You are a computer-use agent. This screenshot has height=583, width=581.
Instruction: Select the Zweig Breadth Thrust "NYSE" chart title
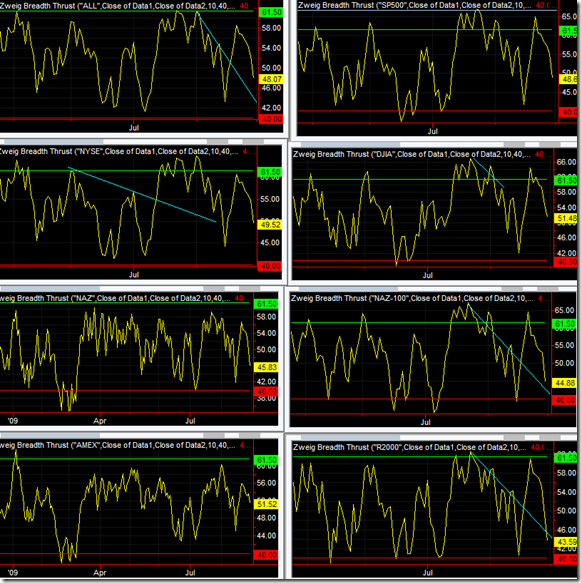pyautogui.click(x=119, y=151)
